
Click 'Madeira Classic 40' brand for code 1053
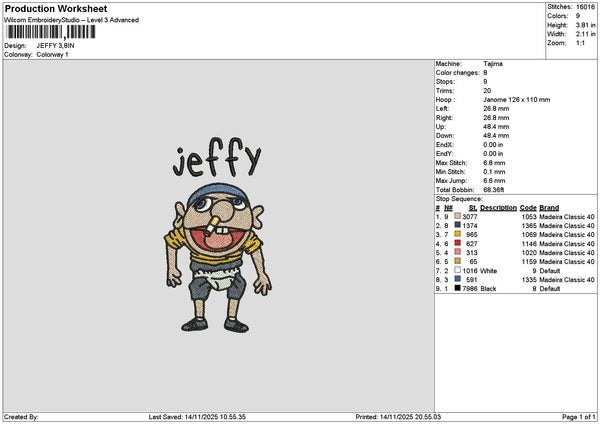567,217
